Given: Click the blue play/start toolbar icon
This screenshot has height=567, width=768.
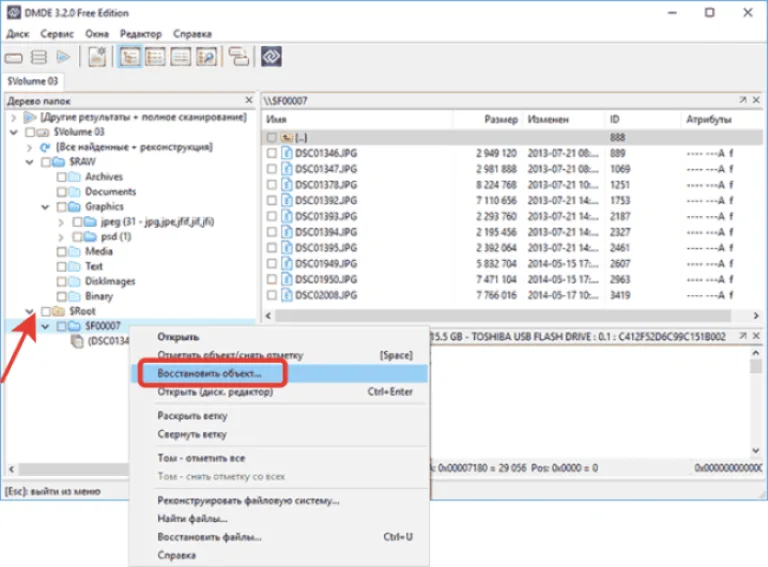Looking at the screenshot, I should 63,57.
